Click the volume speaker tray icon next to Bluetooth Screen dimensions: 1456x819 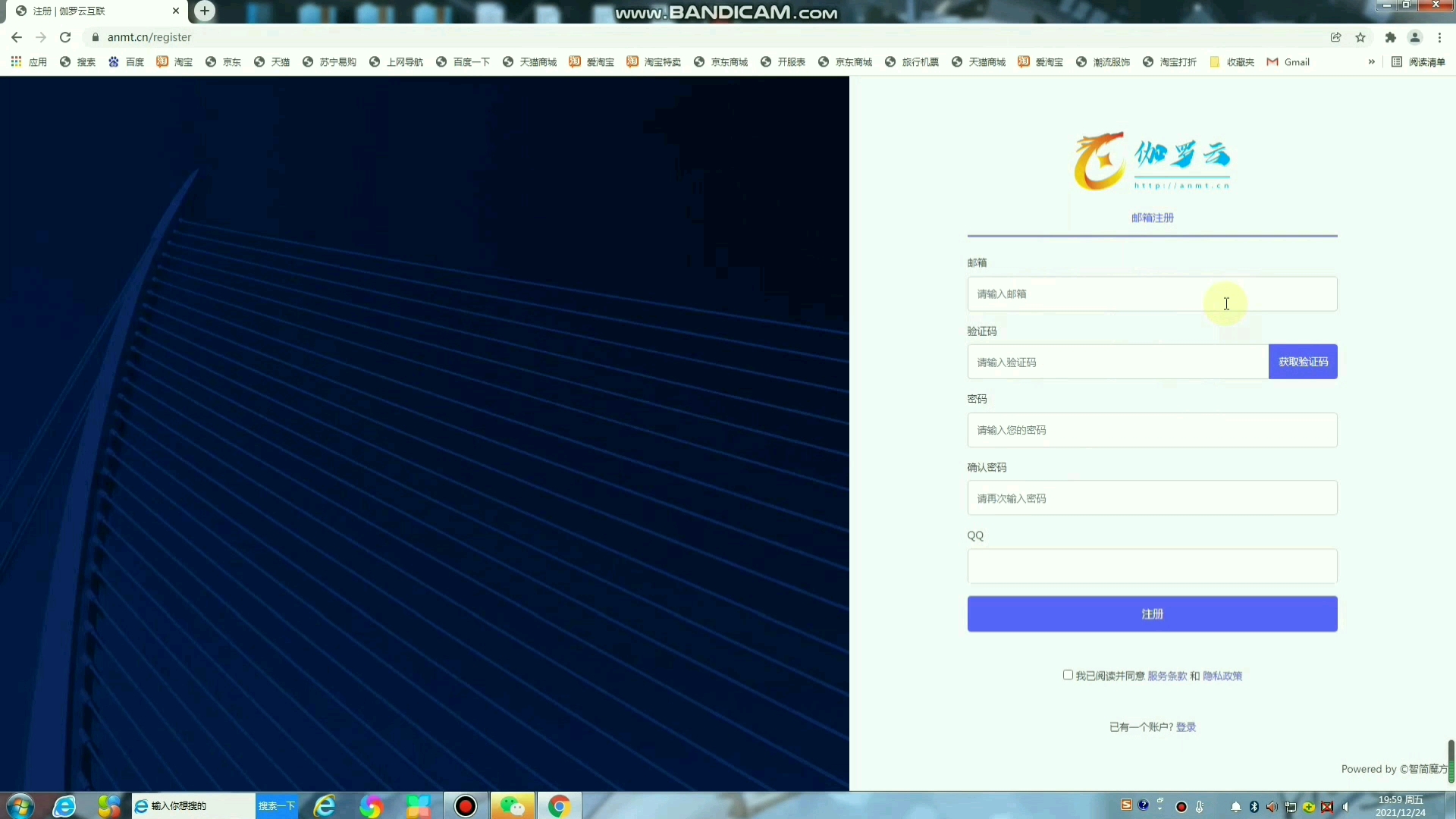pyautogui.click(x=1272, y=807)
